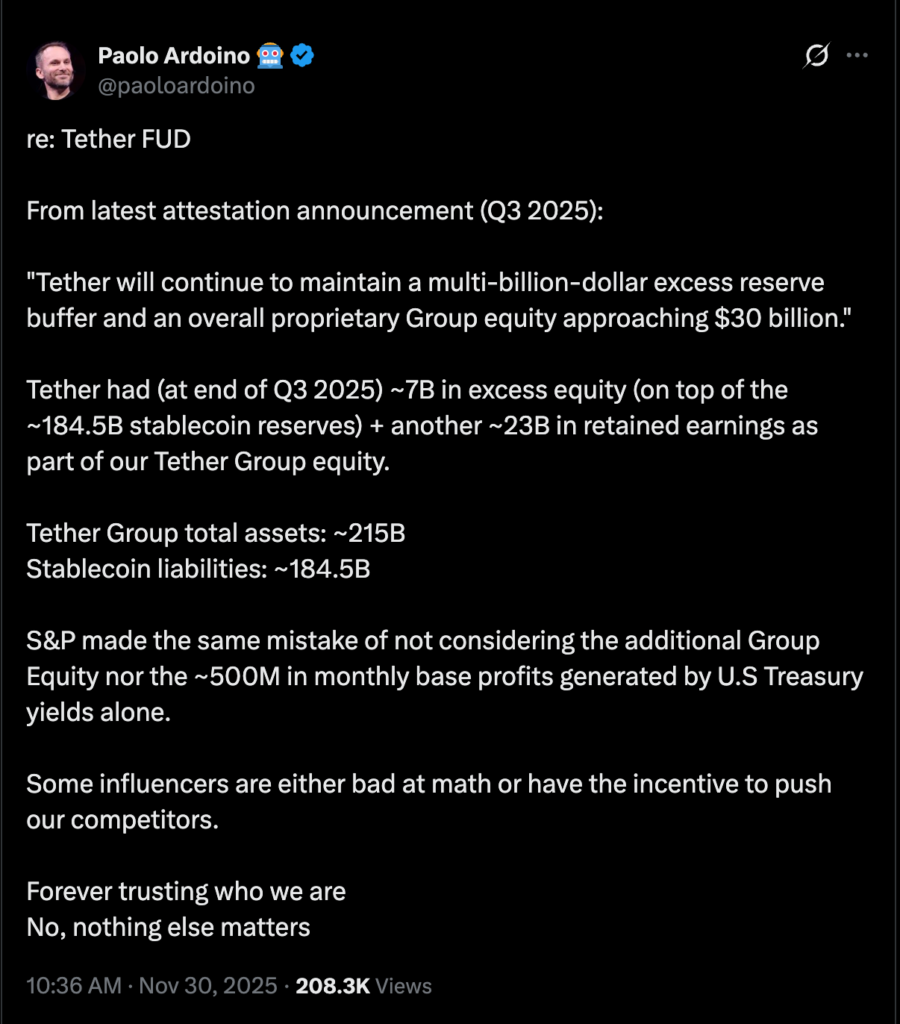Image resolution: width=900 pixels, height=1024 pixels.
Task: Open the @paoloardoino handle link
Action: click(x=176, y=86)
